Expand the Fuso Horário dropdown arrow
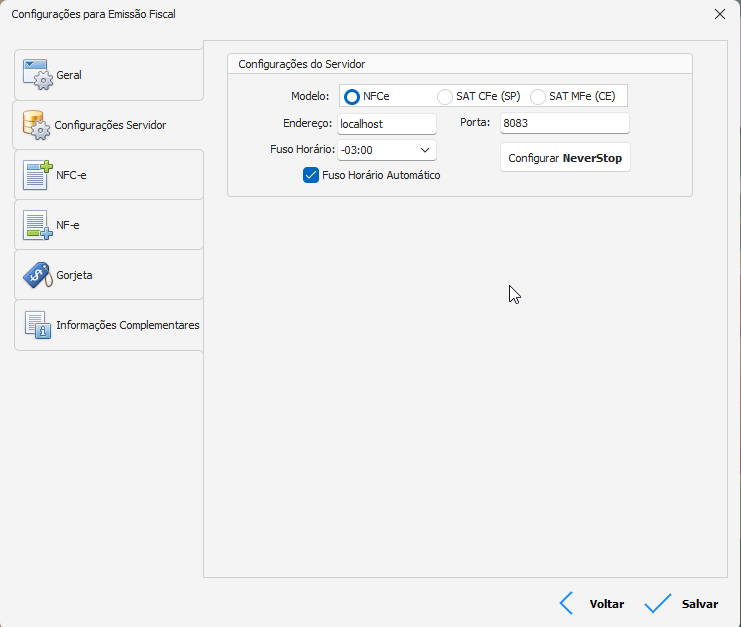 pyautogui.click(x=425, y=150)
